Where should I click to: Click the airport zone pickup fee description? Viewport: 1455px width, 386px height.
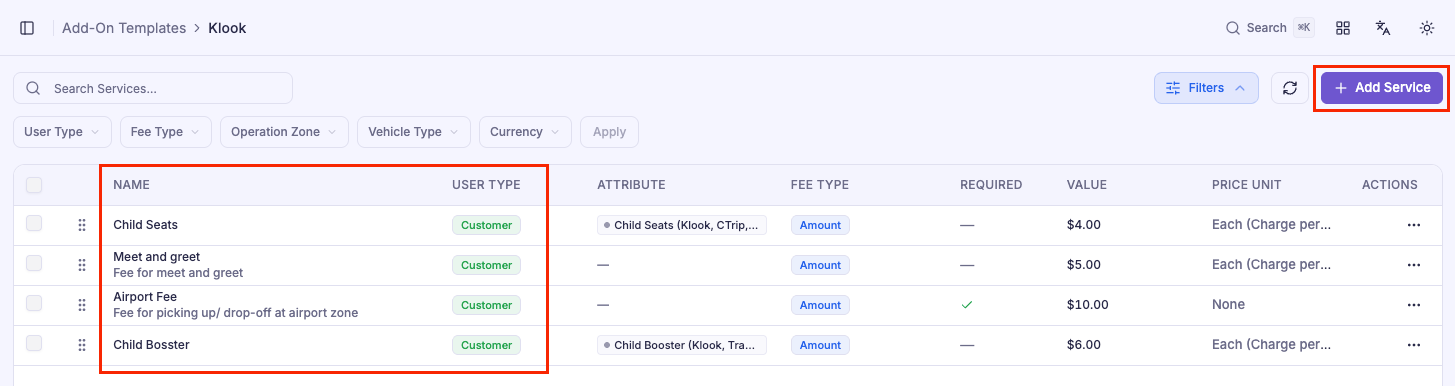pyautogui.click(x=235, y=313)
